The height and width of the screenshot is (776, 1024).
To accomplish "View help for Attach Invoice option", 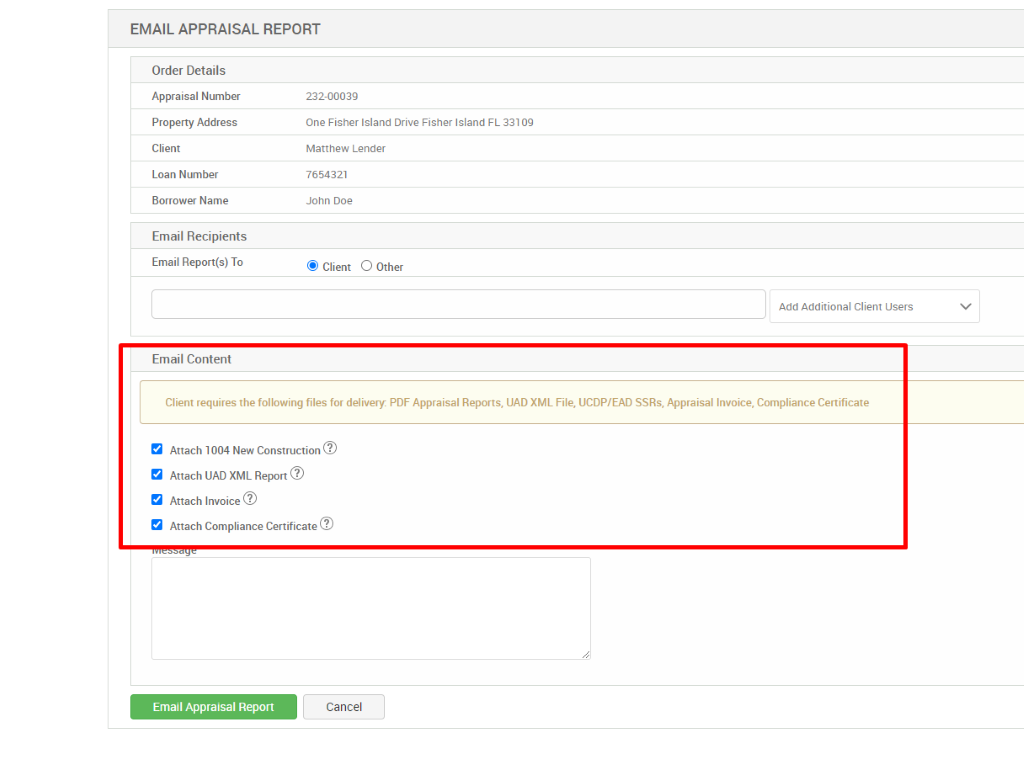I will tap(250, 498).
